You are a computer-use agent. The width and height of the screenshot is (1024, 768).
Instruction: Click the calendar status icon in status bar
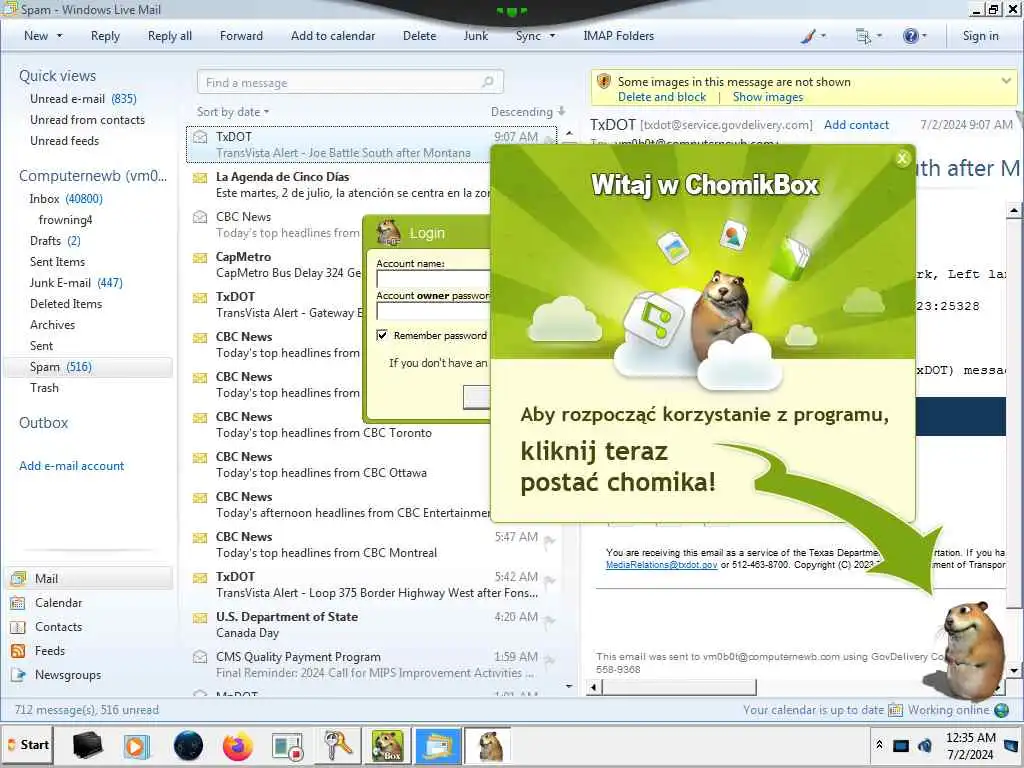tap(895, 710)
